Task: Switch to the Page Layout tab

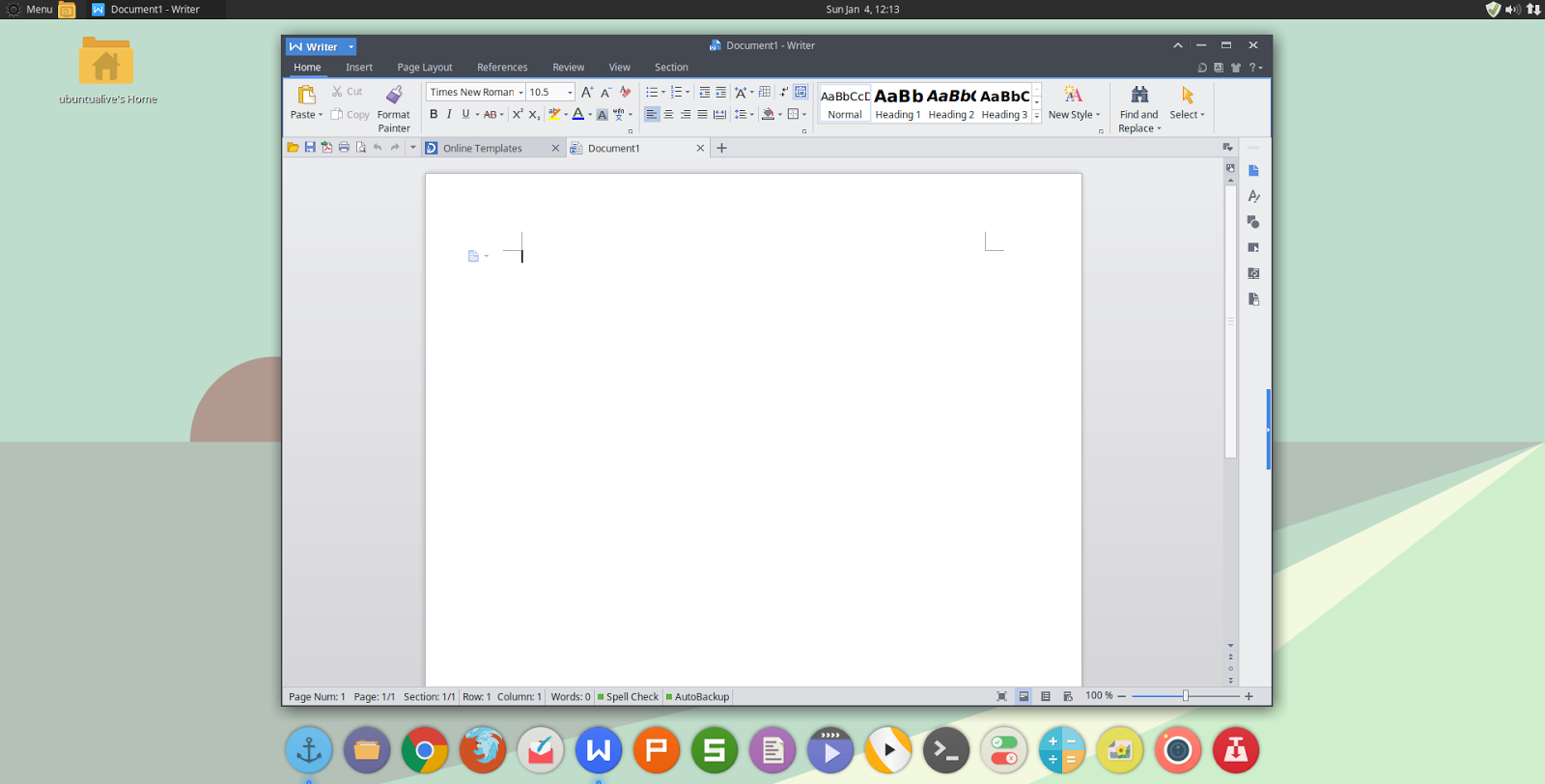Action: (x=425, y=68)
